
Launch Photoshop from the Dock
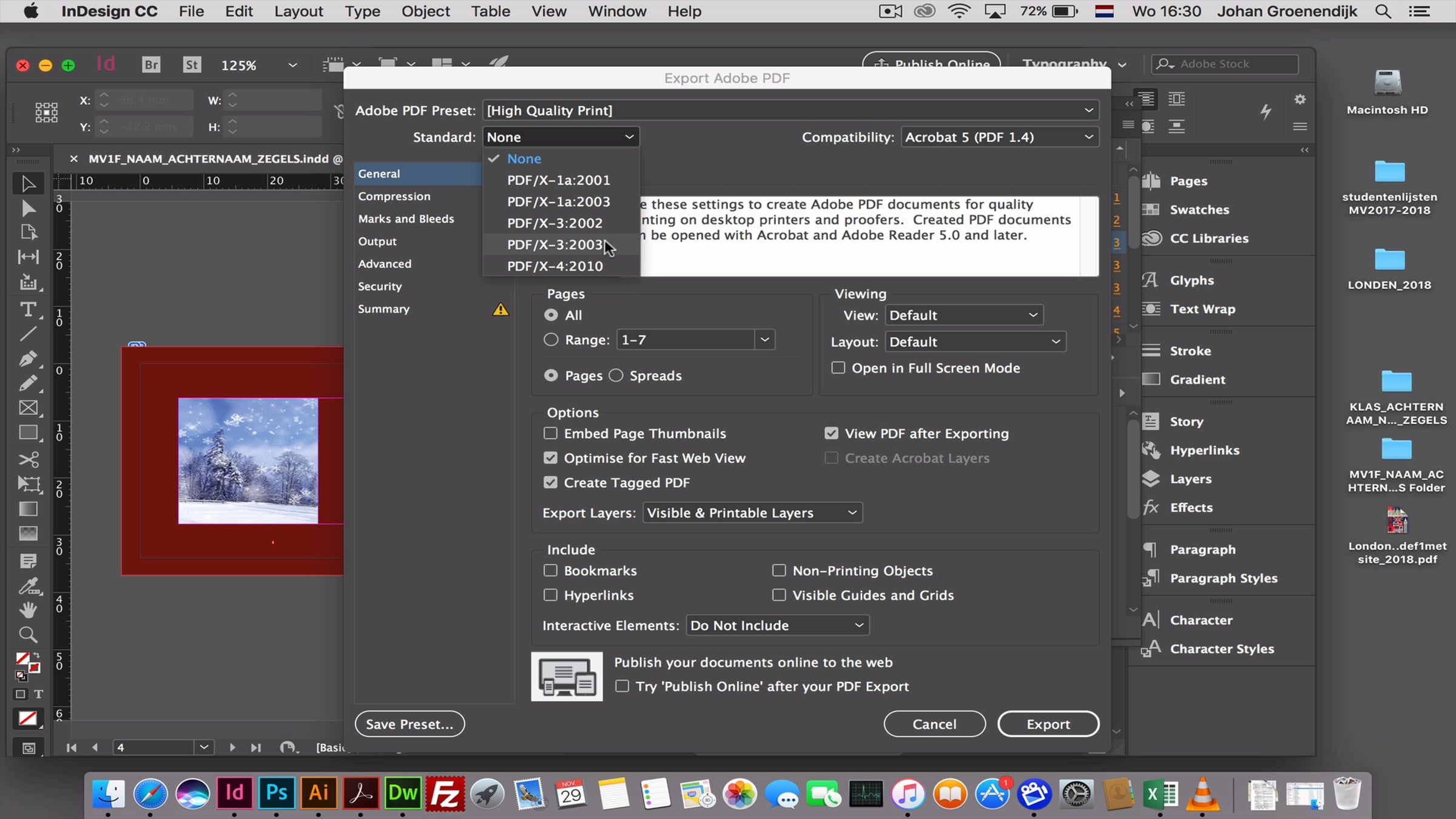[x=277, y=793]
